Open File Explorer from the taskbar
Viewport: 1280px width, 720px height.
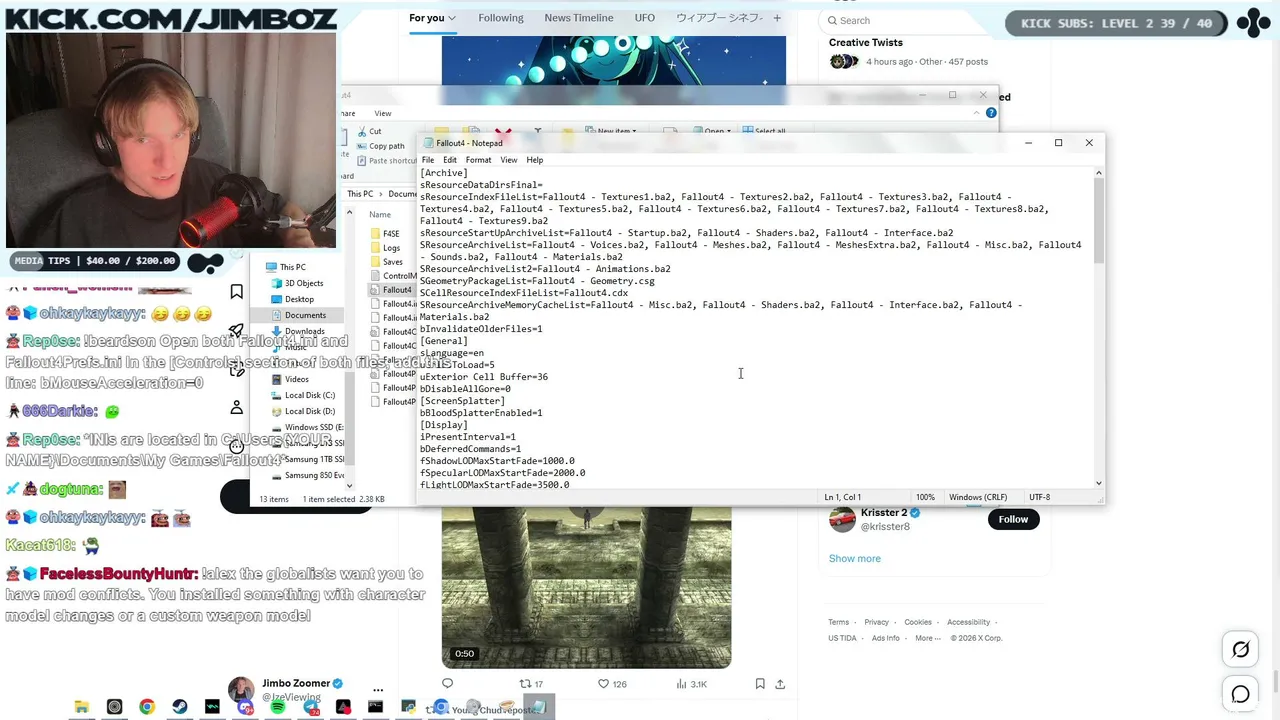tap(82, 707)
